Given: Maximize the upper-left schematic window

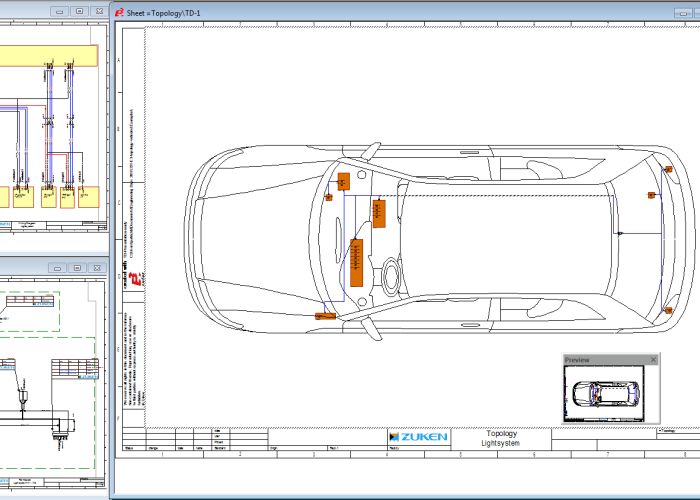Looking at the screenshot, I should pyautogui.click(x=78, y=10).
